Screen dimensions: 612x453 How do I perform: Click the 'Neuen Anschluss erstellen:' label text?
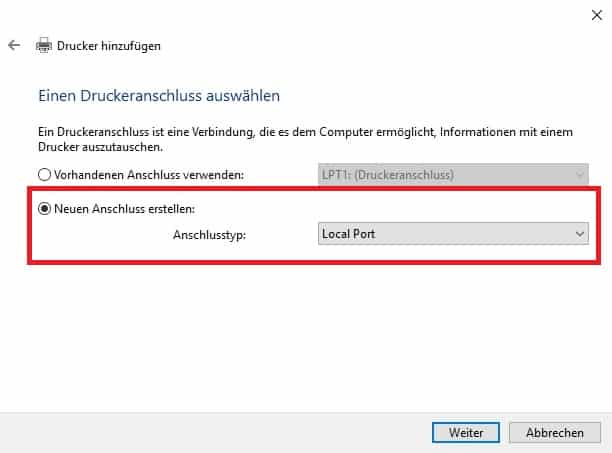124,209
